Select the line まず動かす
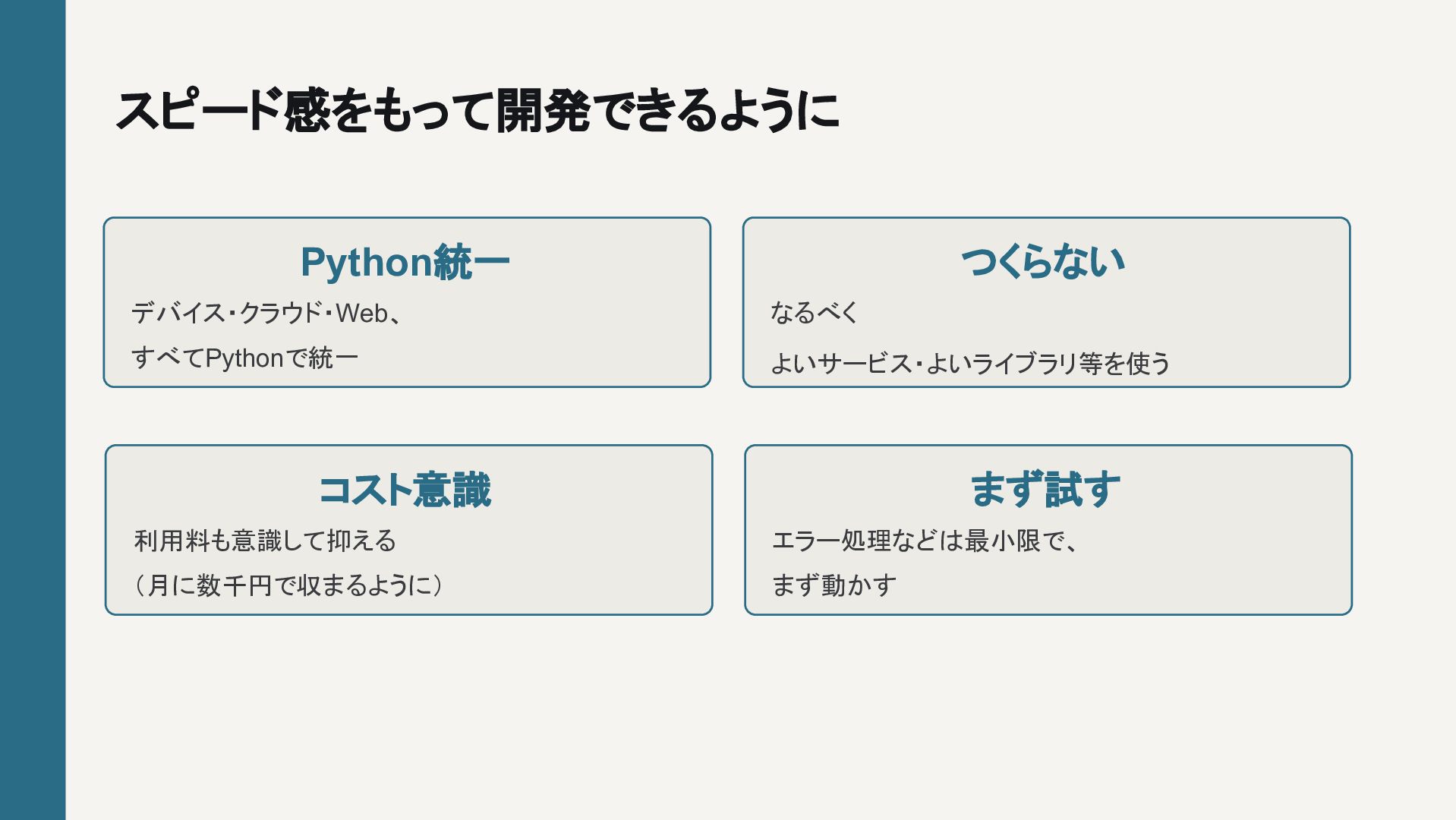Viewport: 1456px width, 820px height. 834,585
